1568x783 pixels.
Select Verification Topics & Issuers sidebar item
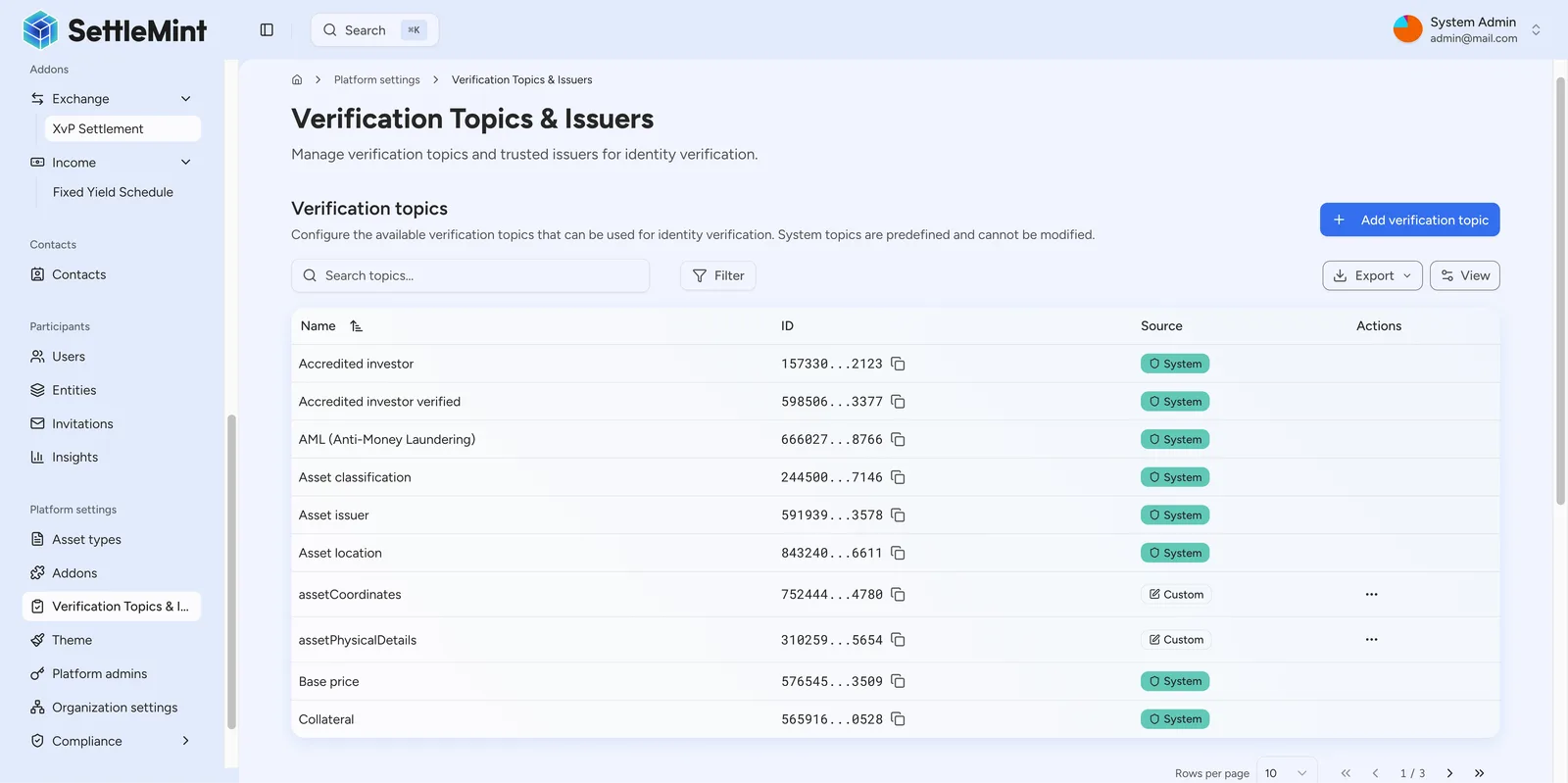(x=112, y=607)
